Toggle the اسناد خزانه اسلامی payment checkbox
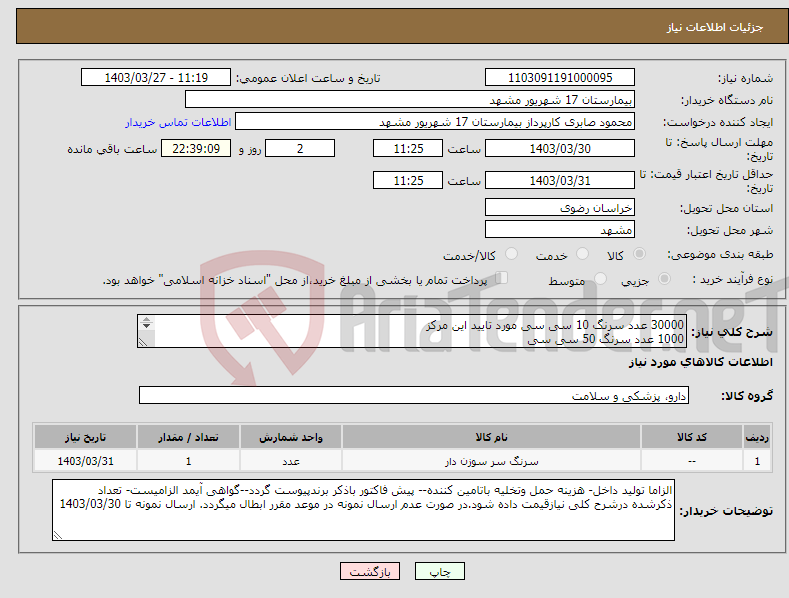 (502, 278)
